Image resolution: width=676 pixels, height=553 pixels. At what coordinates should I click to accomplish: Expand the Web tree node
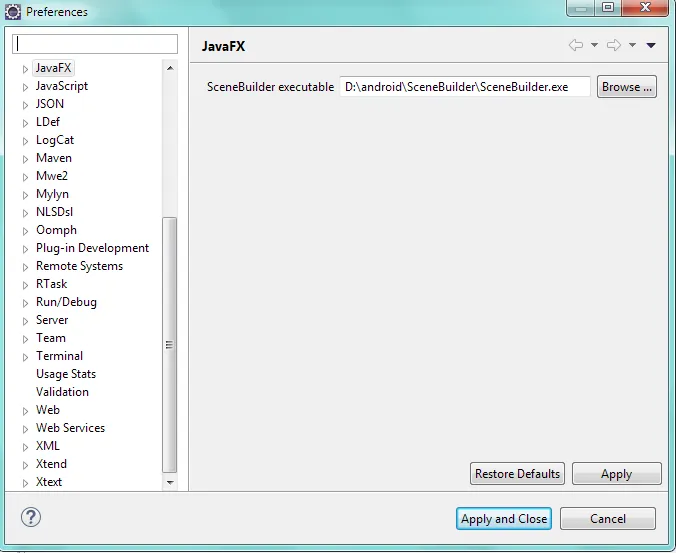click(x=25, y=411)
